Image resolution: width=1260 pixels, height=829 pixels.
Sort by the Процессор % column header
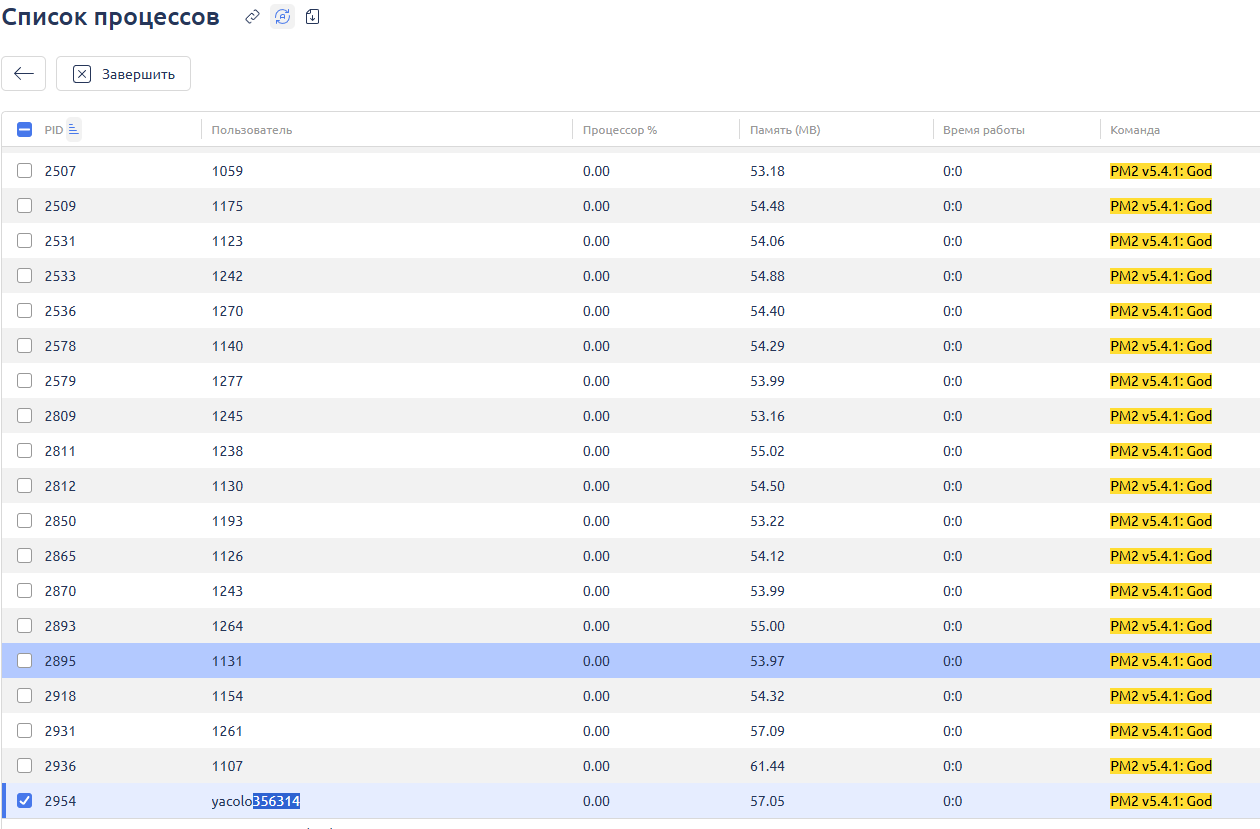pyautogui.click(x=620, y=130)
